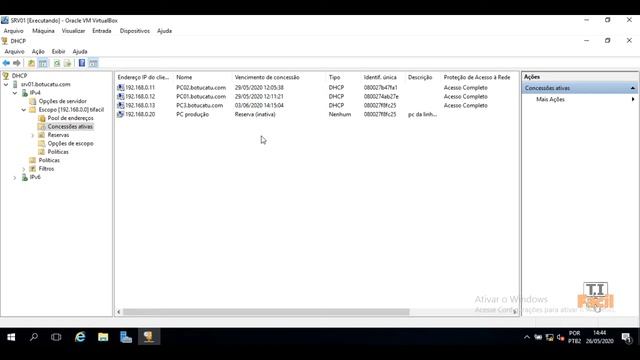Select reservation icon for 192.168.0.20
Viewport: 640px width, 360px height.
120,114
